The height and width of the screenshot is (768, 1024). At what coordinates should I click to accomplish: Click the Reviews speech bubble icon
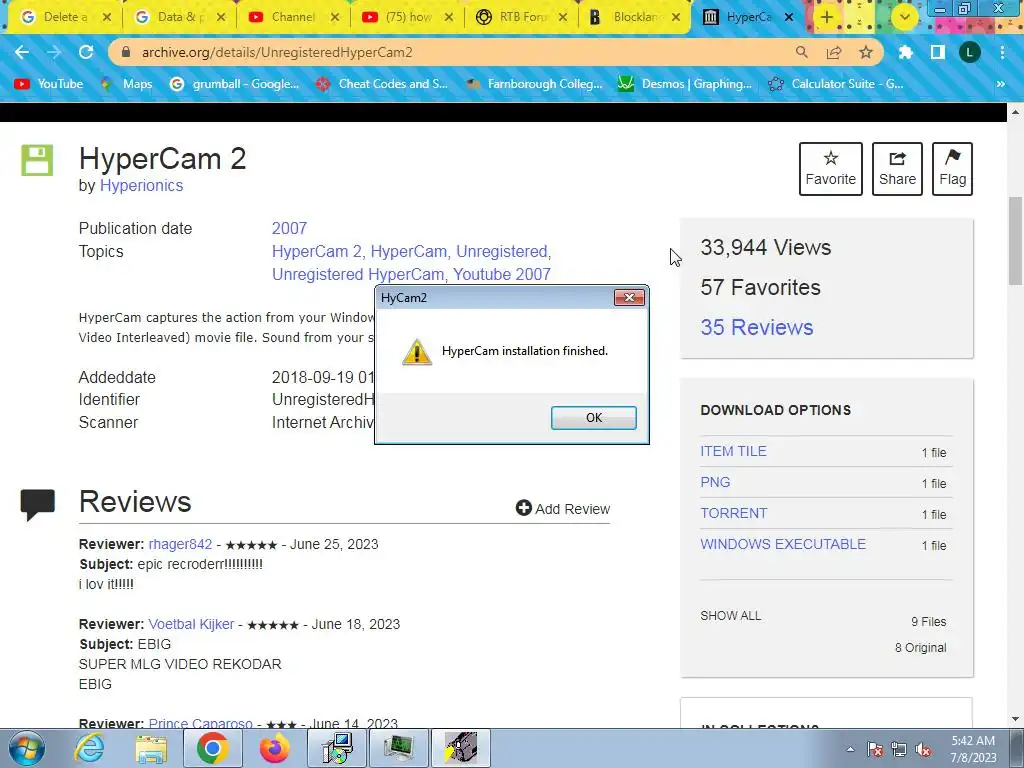(x=38, y=505)
